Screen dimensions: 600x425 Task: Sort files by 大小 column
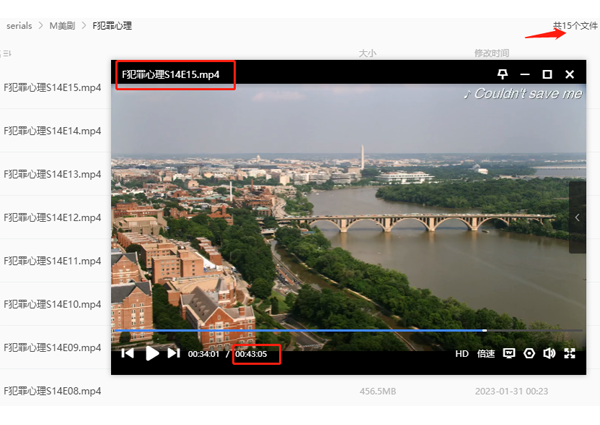point(367,53)
